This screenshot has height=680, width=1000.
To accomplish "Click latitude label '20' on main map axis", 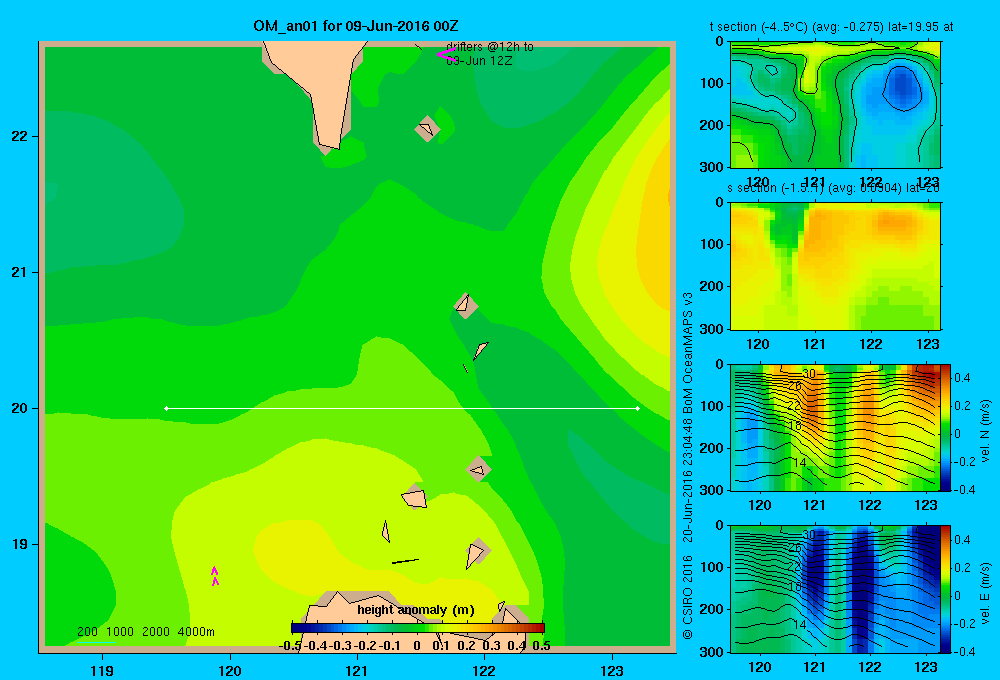I will point(19,408).
